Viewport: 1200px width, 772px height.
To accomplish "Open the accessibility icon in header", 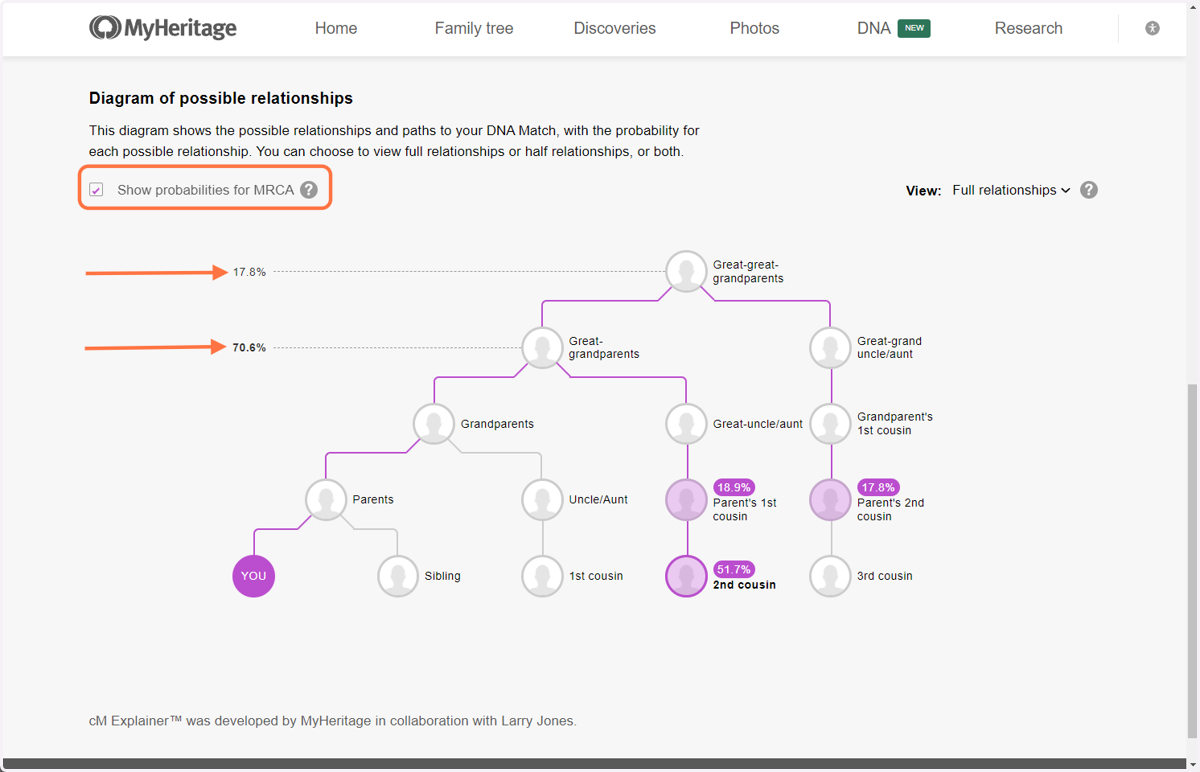I will [1152, 28].
